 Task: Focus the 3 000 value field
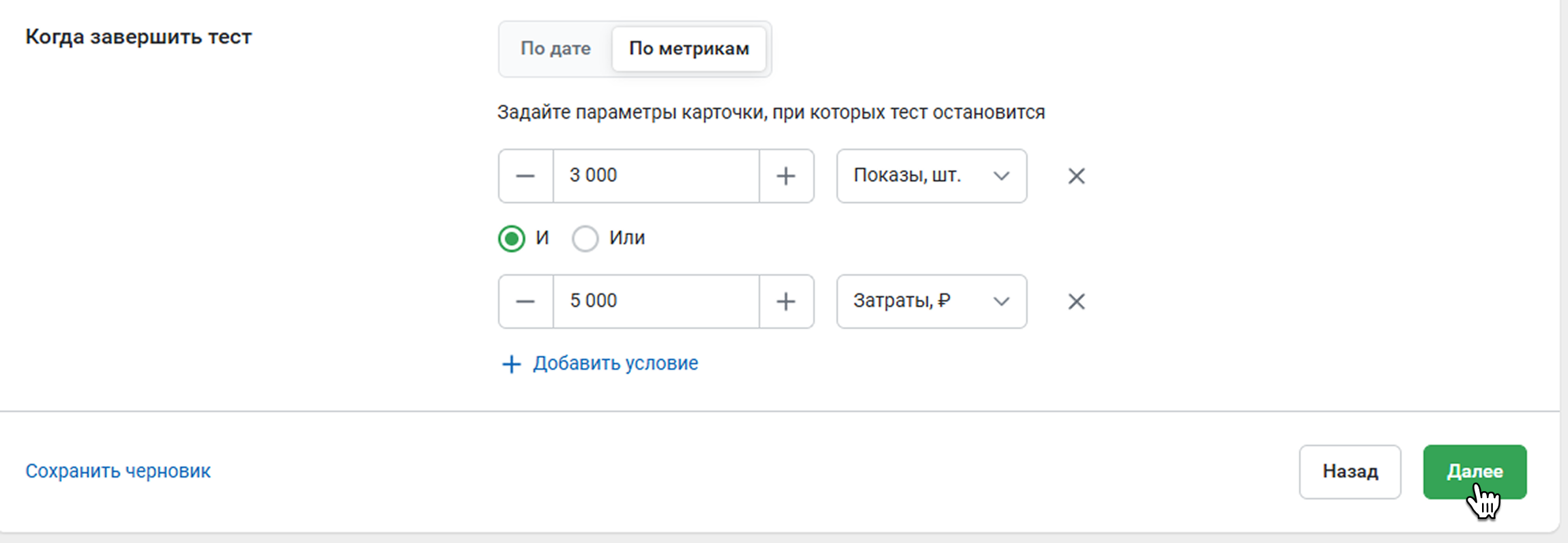pyautogui.click(x=655, y=176)
